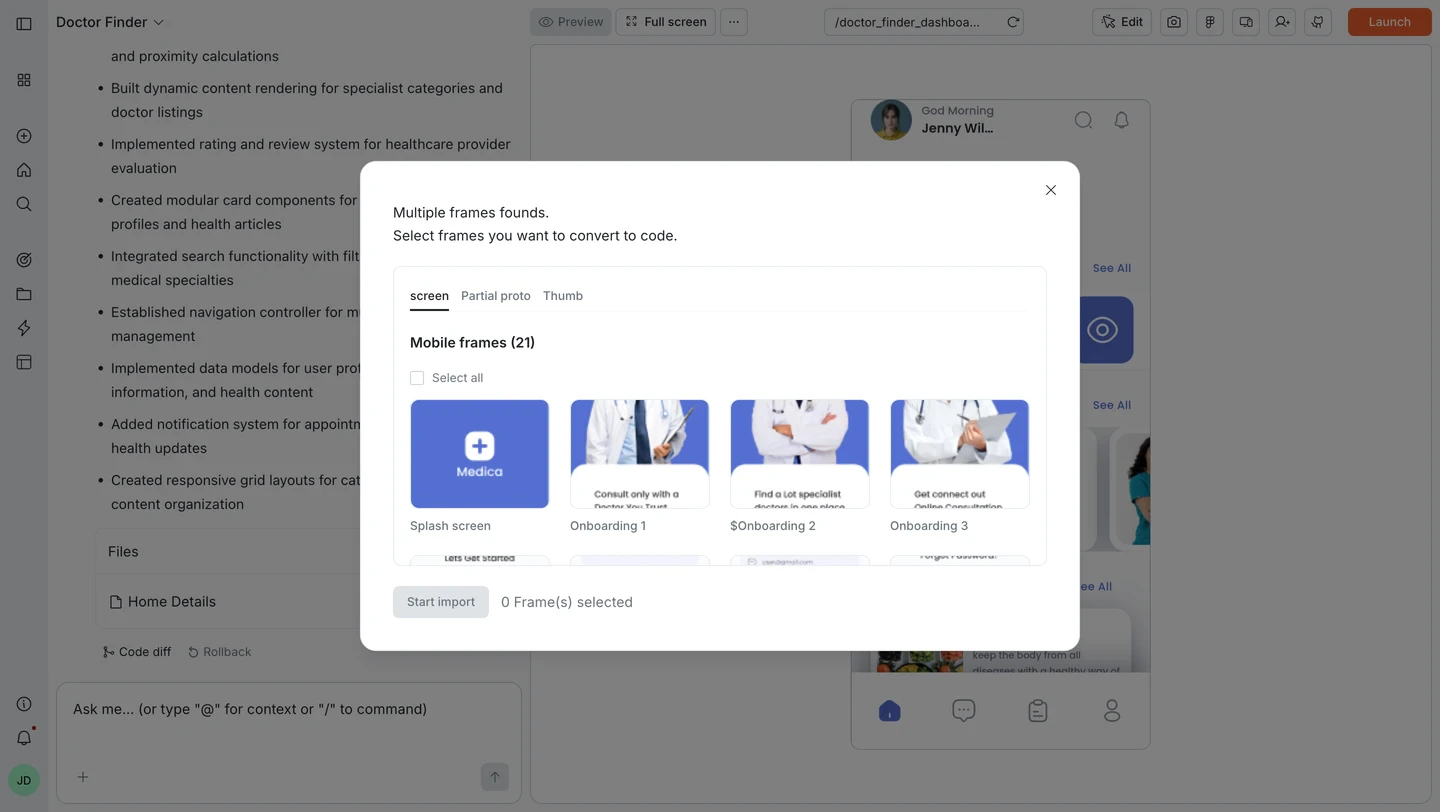Select the lightning bolt icon in the sidebar
Viewport: 1440px width, 812px height.
tap(23, 327)
